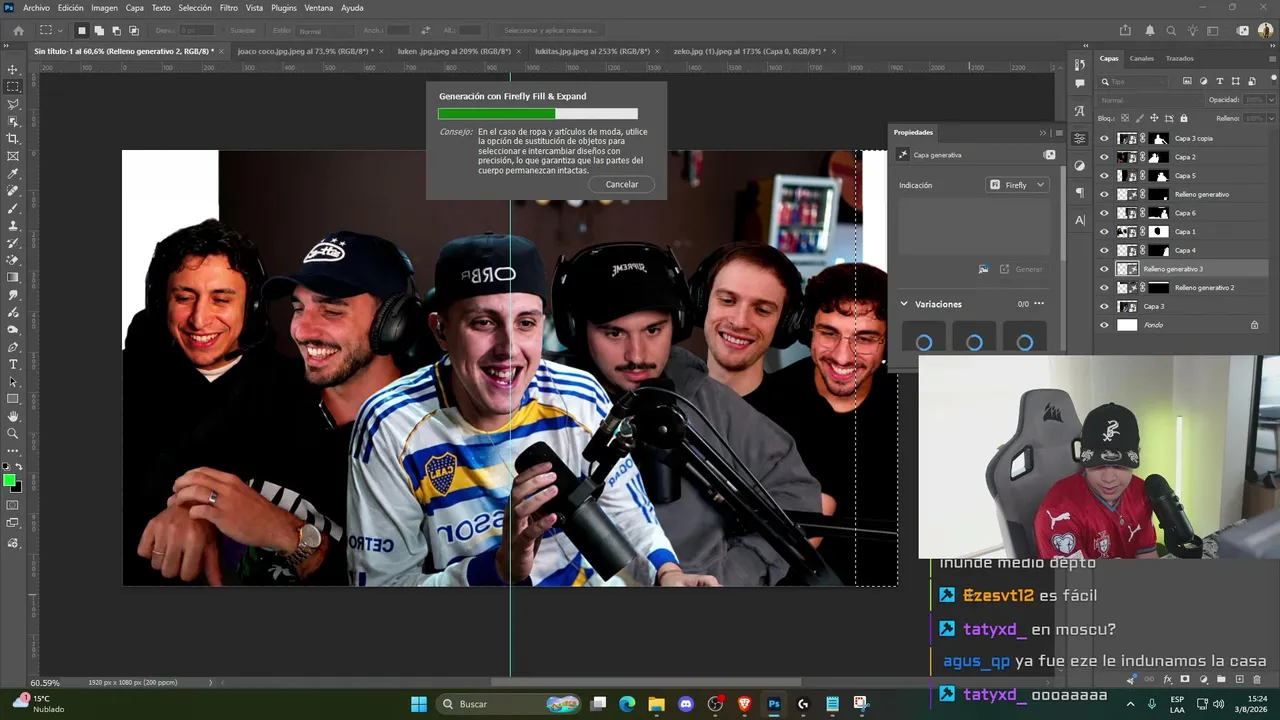Open the Relleno value dropdown
This screenshot has width=1280, height=720.
pyautogui.click(x=1271, y=118)
